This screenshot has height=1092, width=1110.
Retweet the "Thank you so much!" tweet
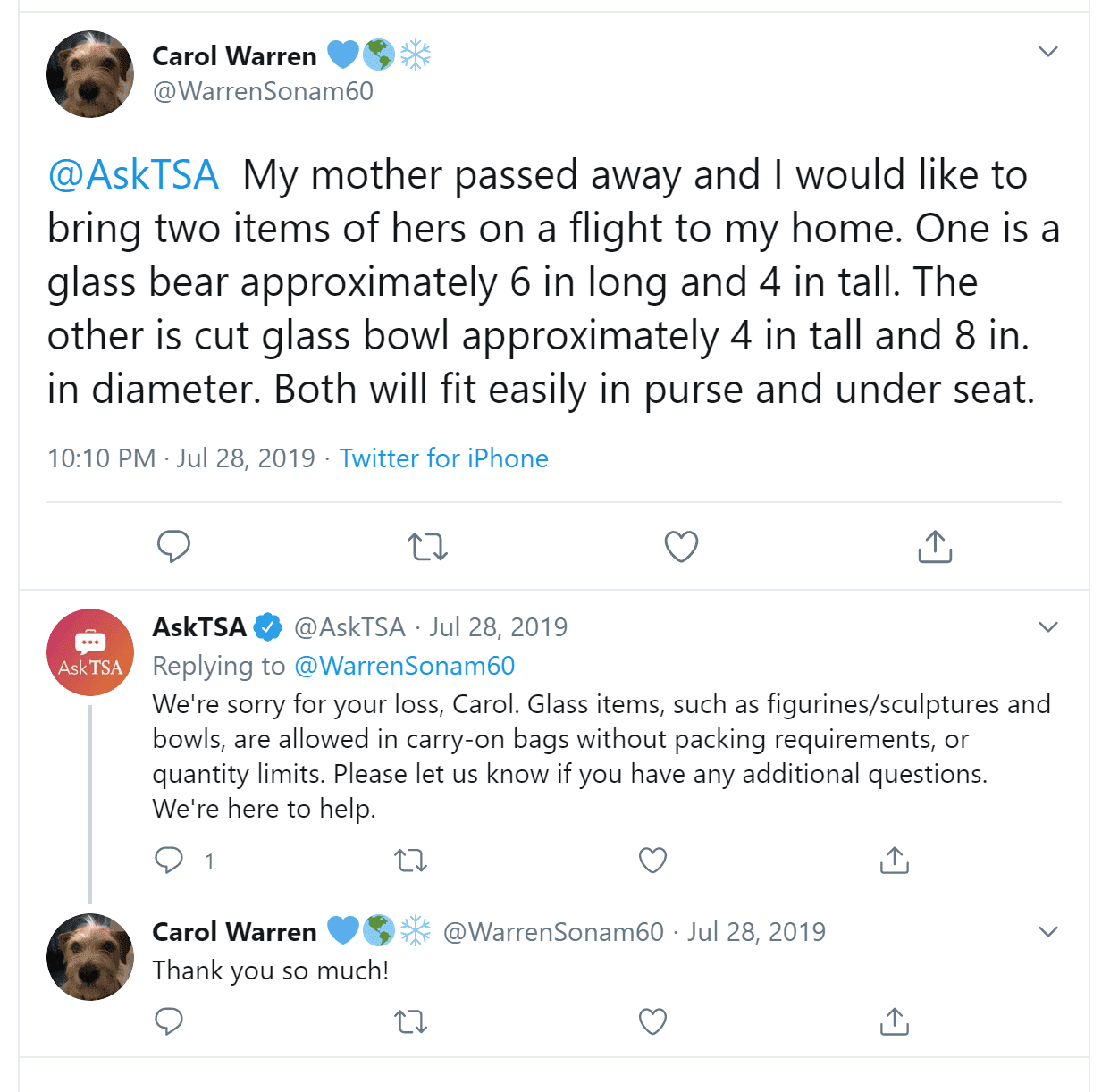click(411, 1021)
